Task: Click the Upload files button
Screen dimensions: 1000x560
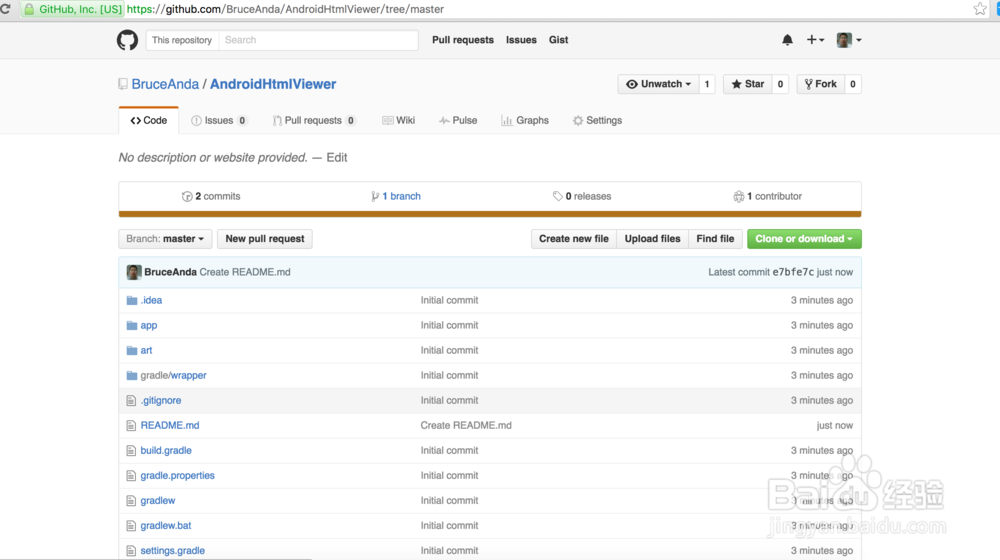Action: tap(652, 239)
